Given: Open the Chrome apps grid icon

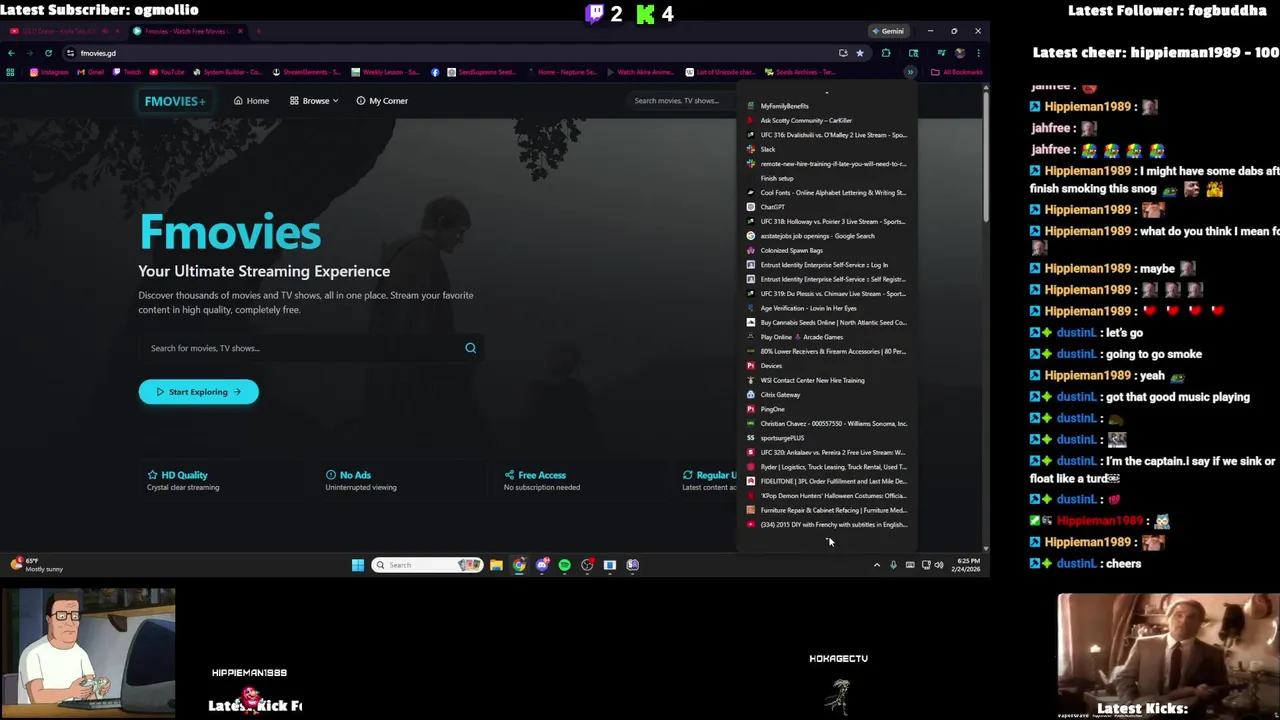Looking at the screenshot, I should [x=10, y=72].
